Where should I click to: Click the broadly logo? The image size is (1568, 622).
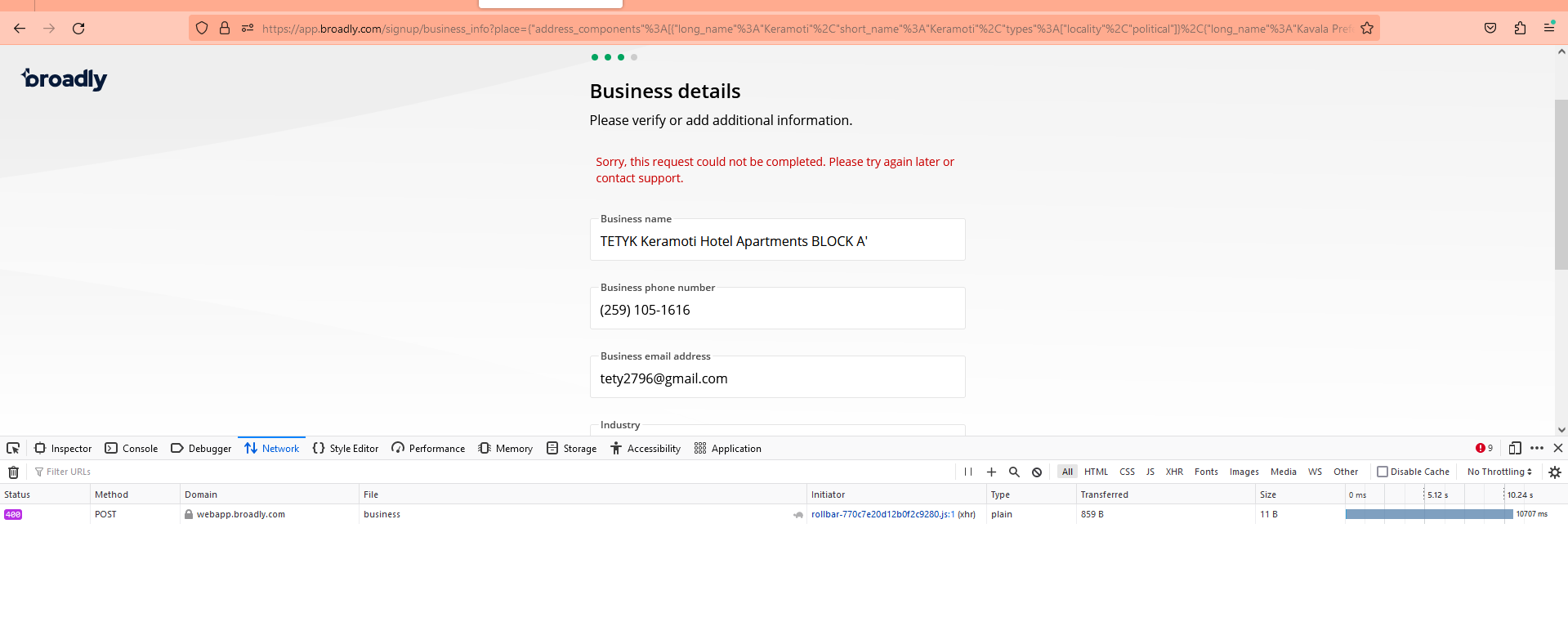click(x=65, y=79)
